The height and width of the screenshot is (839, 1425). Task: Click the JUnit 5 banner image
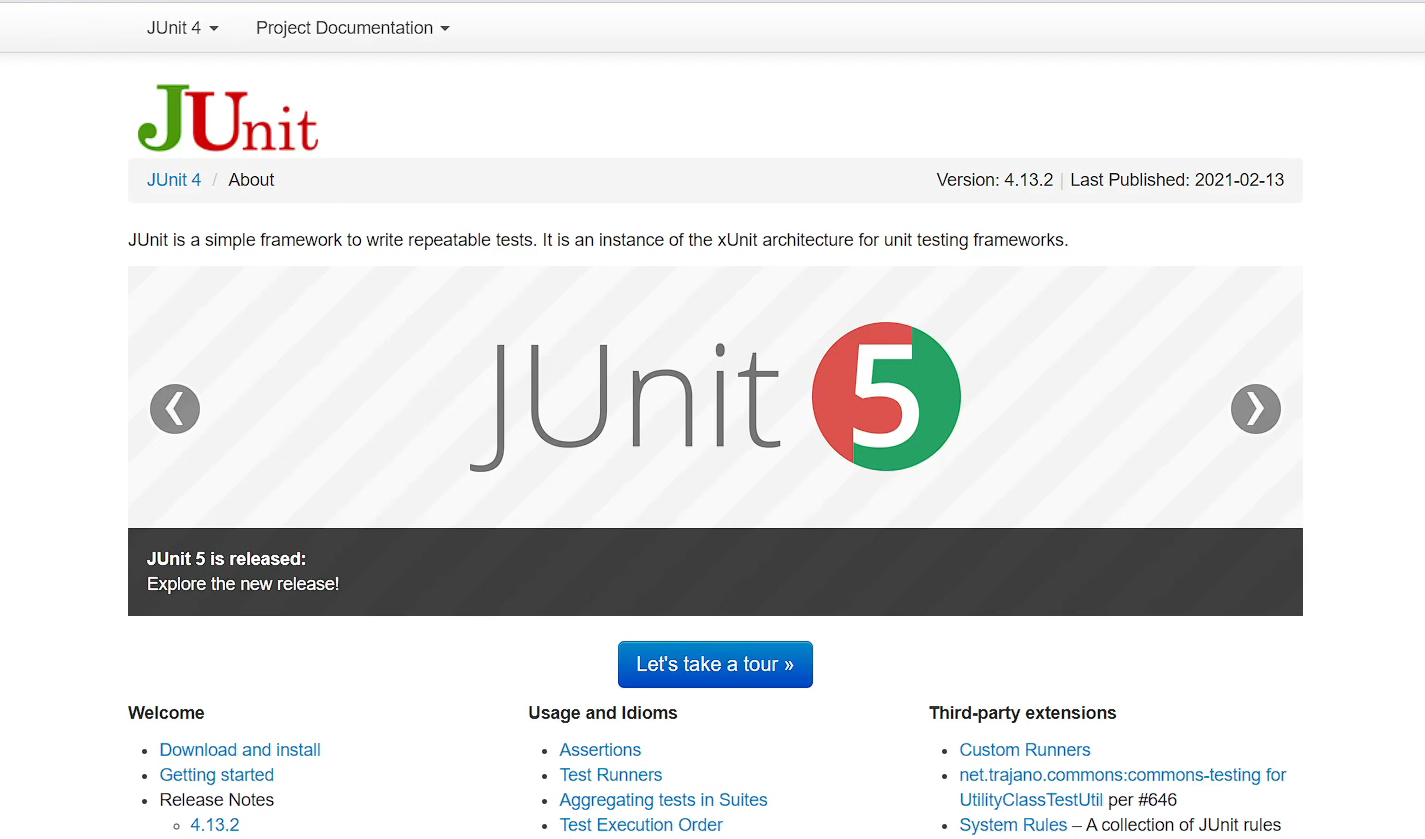pyautogui.click(x=715, y=397)
